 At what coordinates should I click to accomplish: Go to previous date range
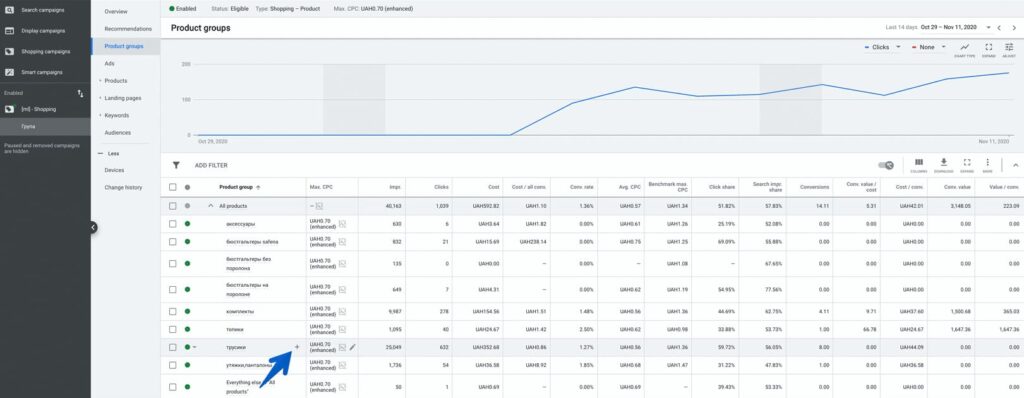point(999,28)
